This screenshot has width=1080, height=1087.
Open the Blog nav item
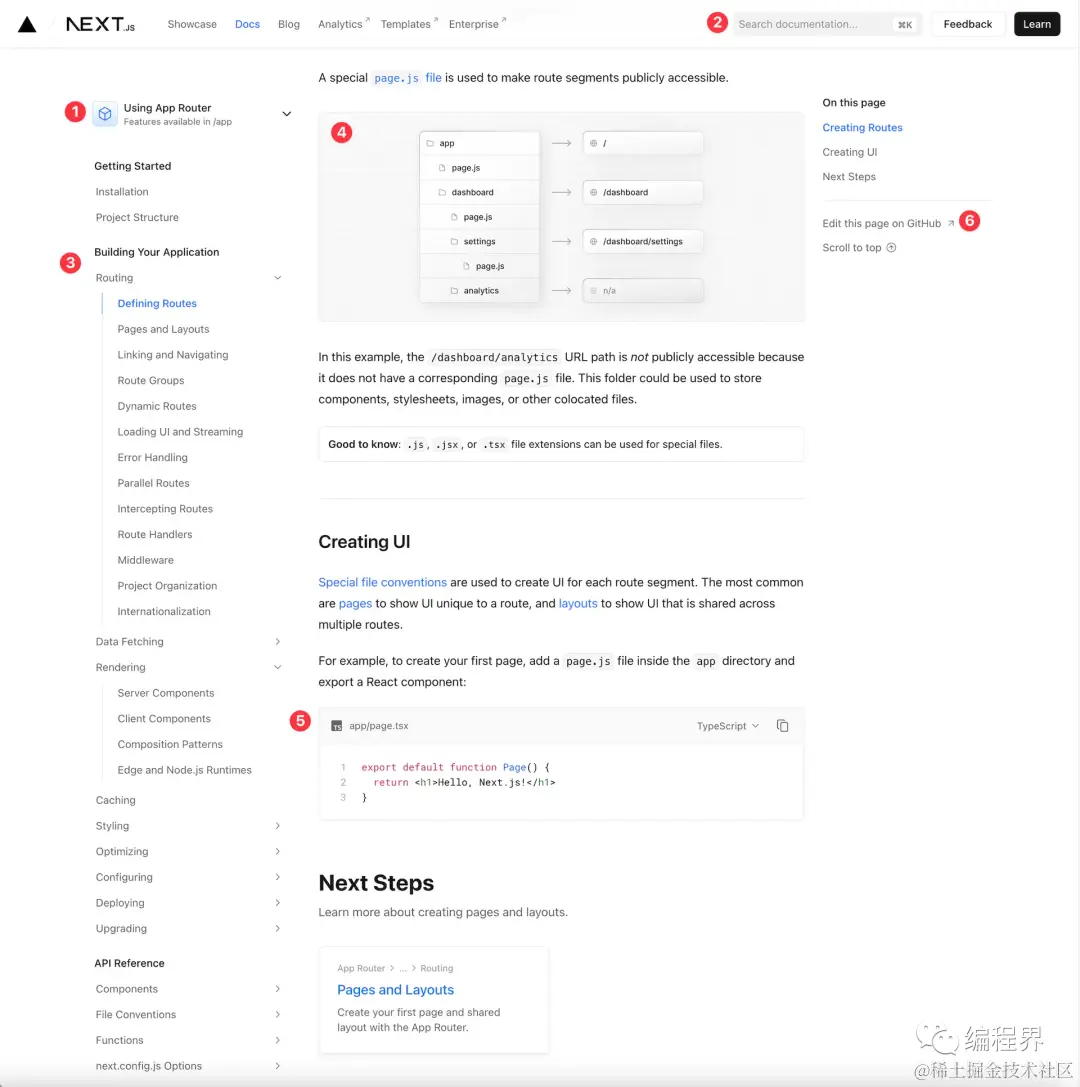(288, 24)
